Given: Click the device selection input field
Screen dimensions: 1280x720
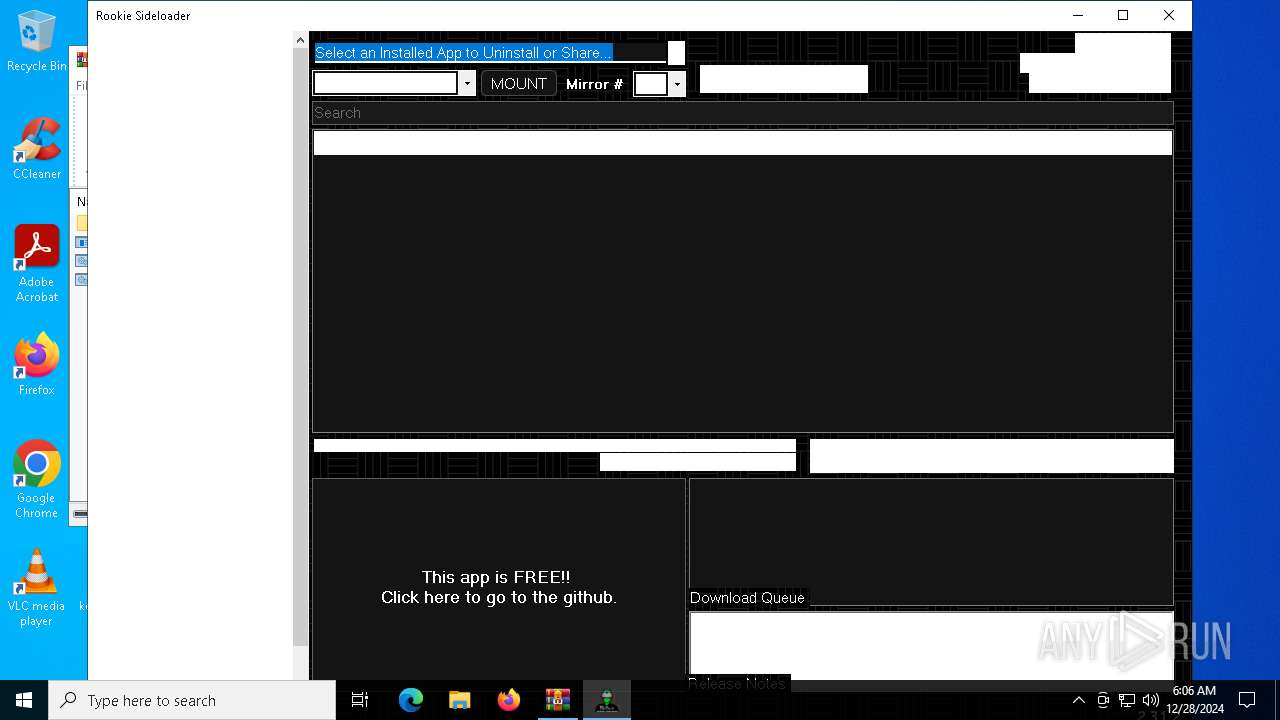Looking at the screenshot, I should [x=385, y=84].
